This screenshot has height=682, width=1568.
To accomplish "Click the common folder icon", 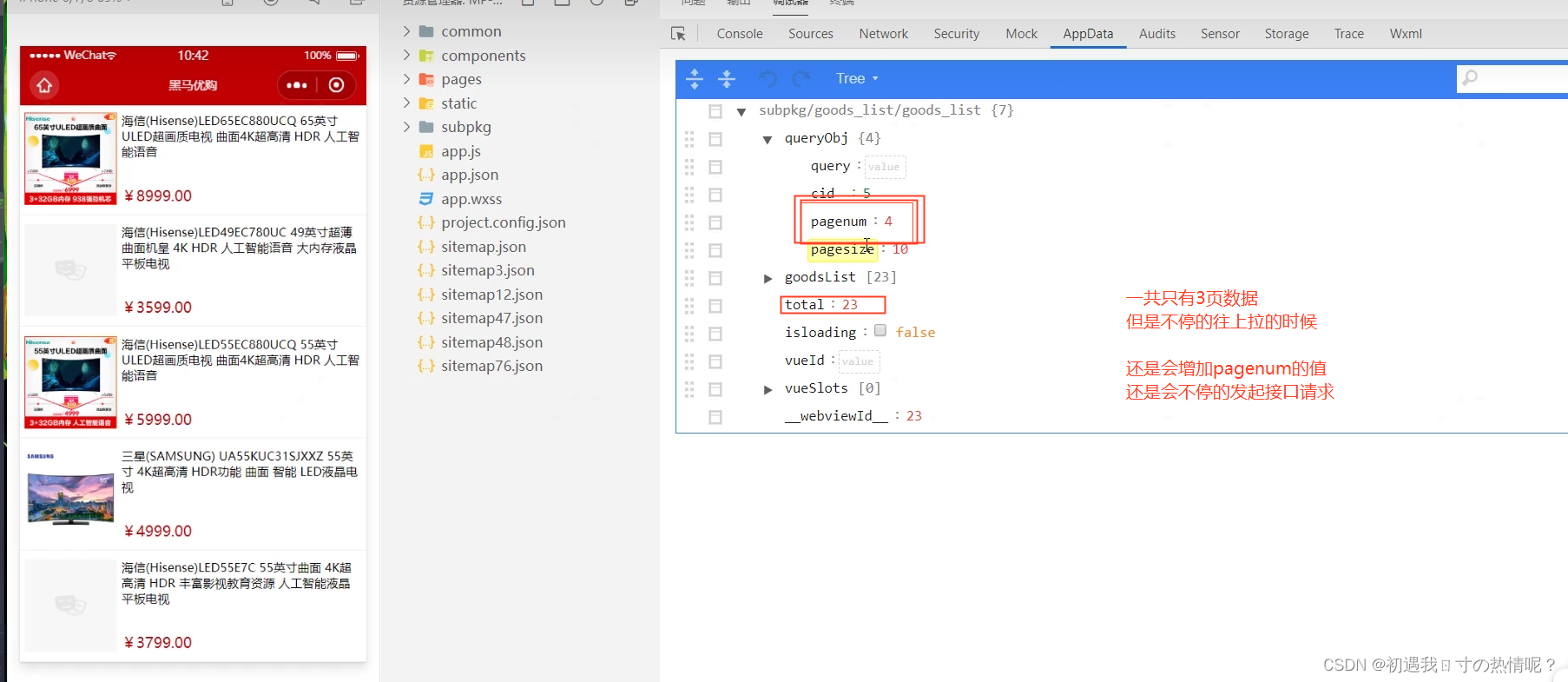I will [x=426, y=31].
